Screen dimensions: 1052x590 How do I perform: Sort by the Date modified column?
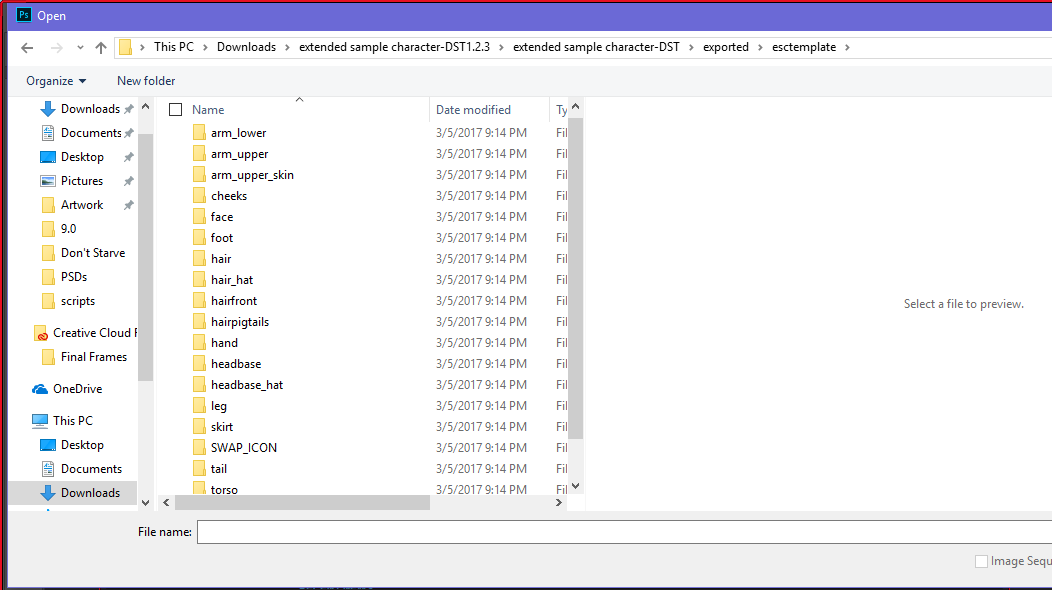point(473,110)
